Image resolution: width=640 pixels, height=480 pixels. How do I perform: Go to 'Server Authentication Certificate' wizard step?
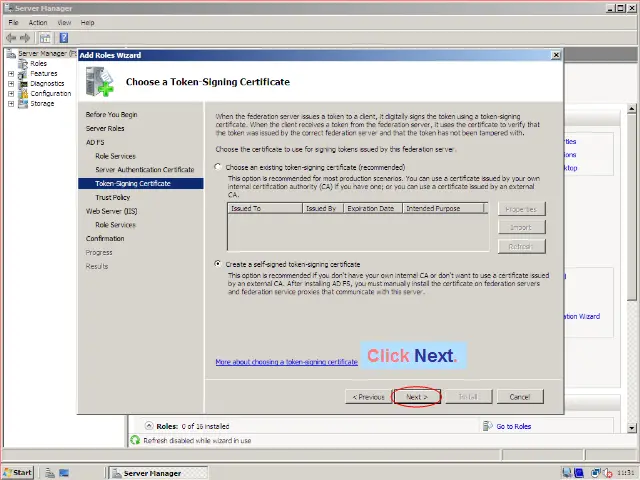tap(144, 170)
